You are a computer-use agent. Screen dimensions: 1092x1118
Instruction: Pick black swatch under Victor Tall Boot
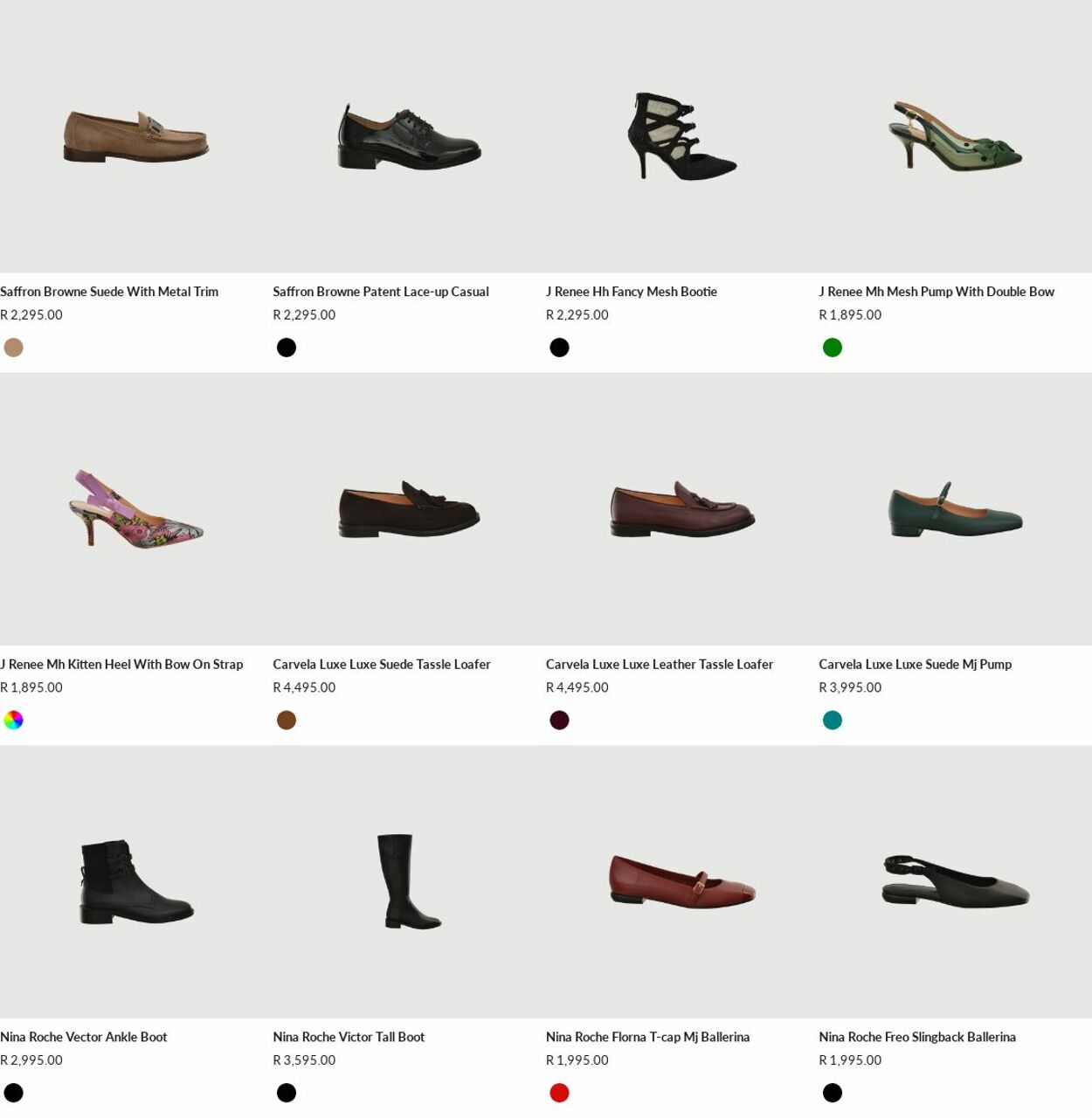[x=287, y=1093]
